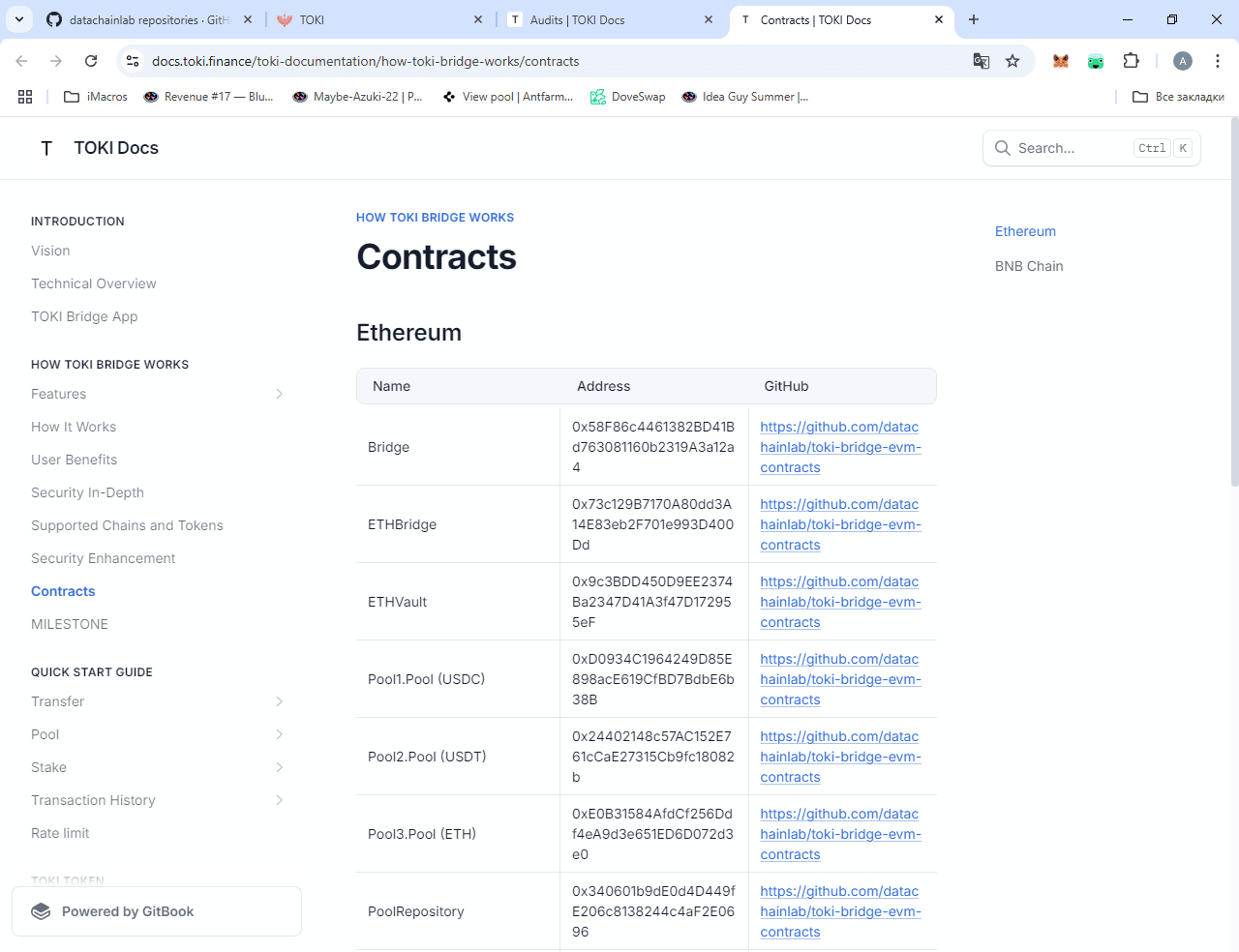Open the ETHBridge row GitHub link

pyautogui.click(x=840, y=524)
